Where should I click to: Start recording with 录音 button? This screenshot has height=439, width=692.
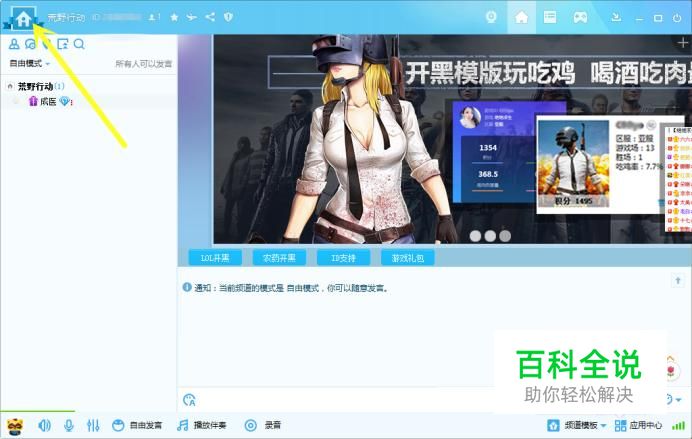coord(263,425)
